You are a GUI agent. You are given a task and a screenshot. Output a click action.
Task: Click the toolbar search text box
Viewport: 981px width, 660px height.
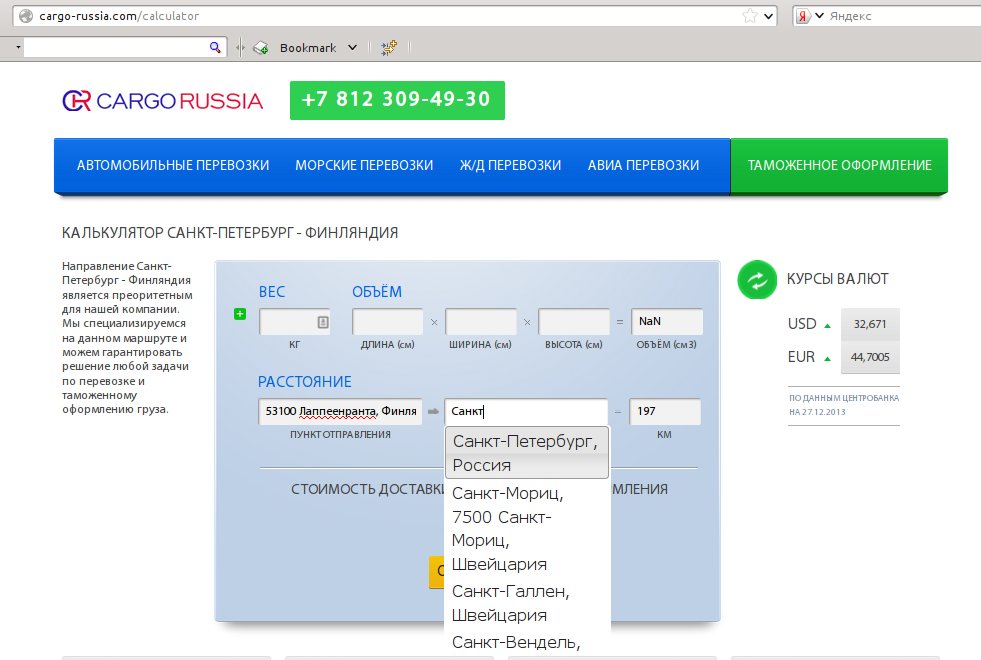coord(116,47)
